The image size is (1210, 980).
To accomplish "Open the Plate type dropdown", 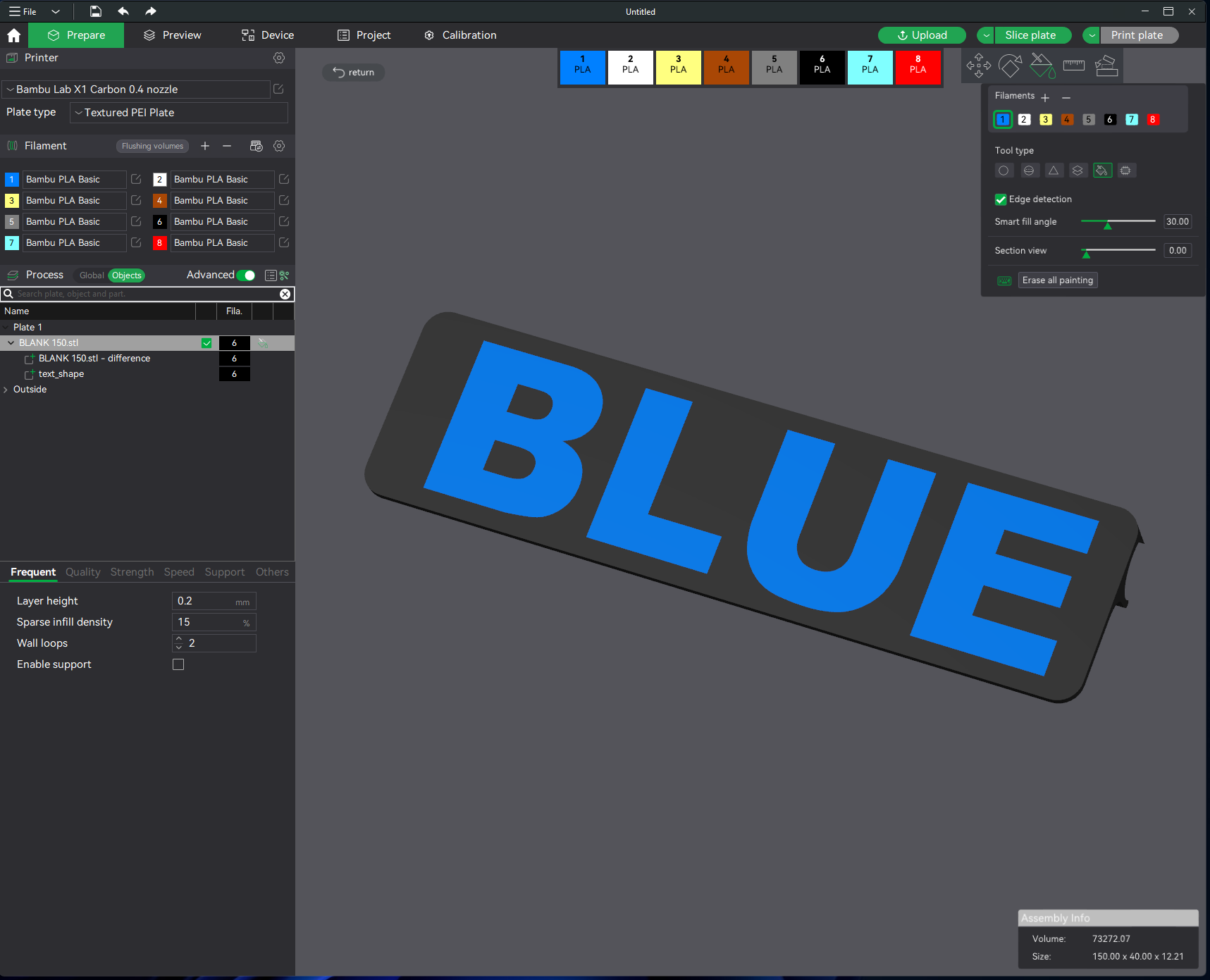I will (179, 113).
